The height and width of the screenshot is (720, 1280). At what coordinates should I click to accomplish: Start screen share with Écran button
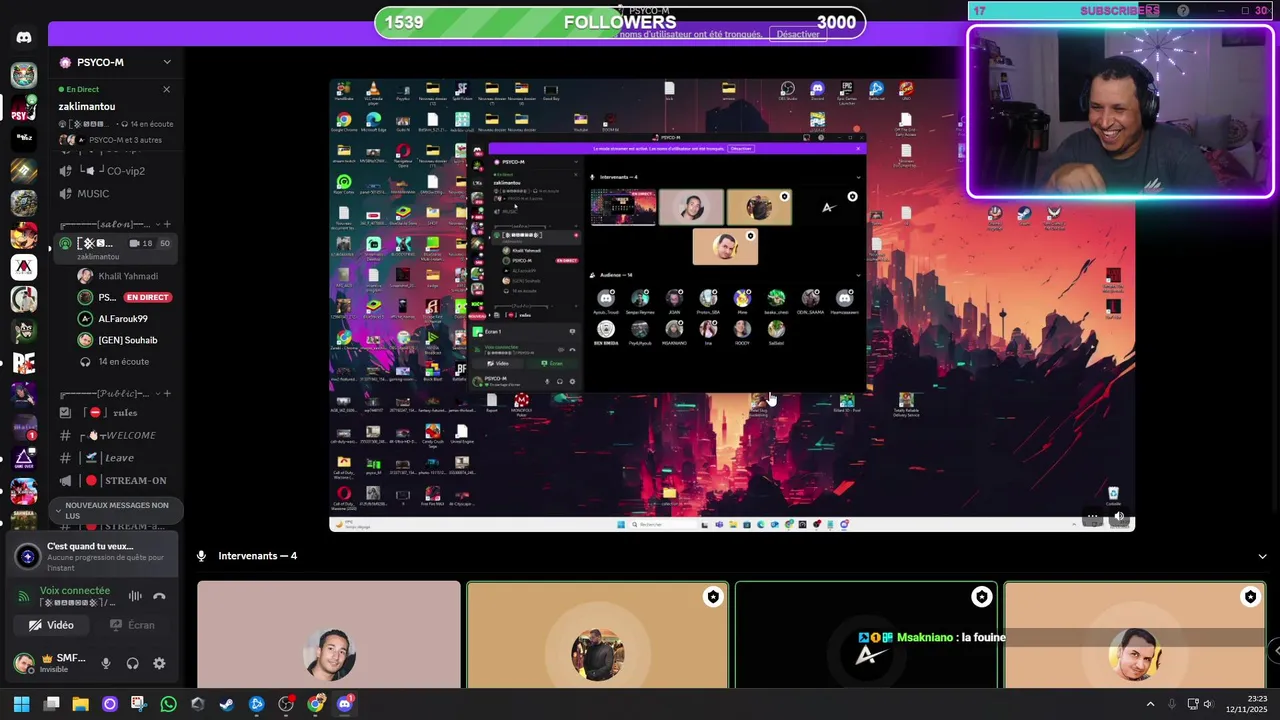(x=133, y=625)
